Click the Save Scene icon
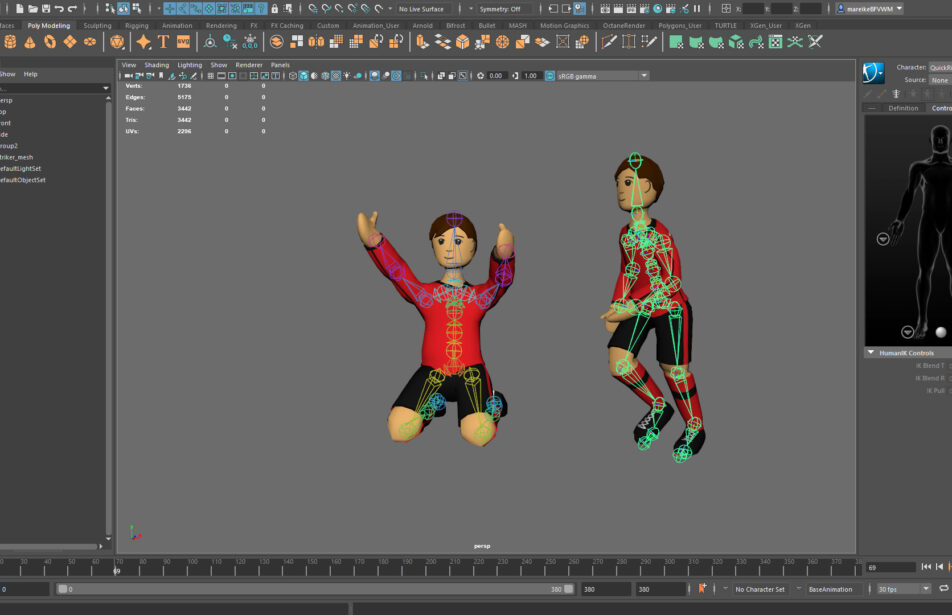The width and height of the screenshot is (952, 615). point(45,8)
